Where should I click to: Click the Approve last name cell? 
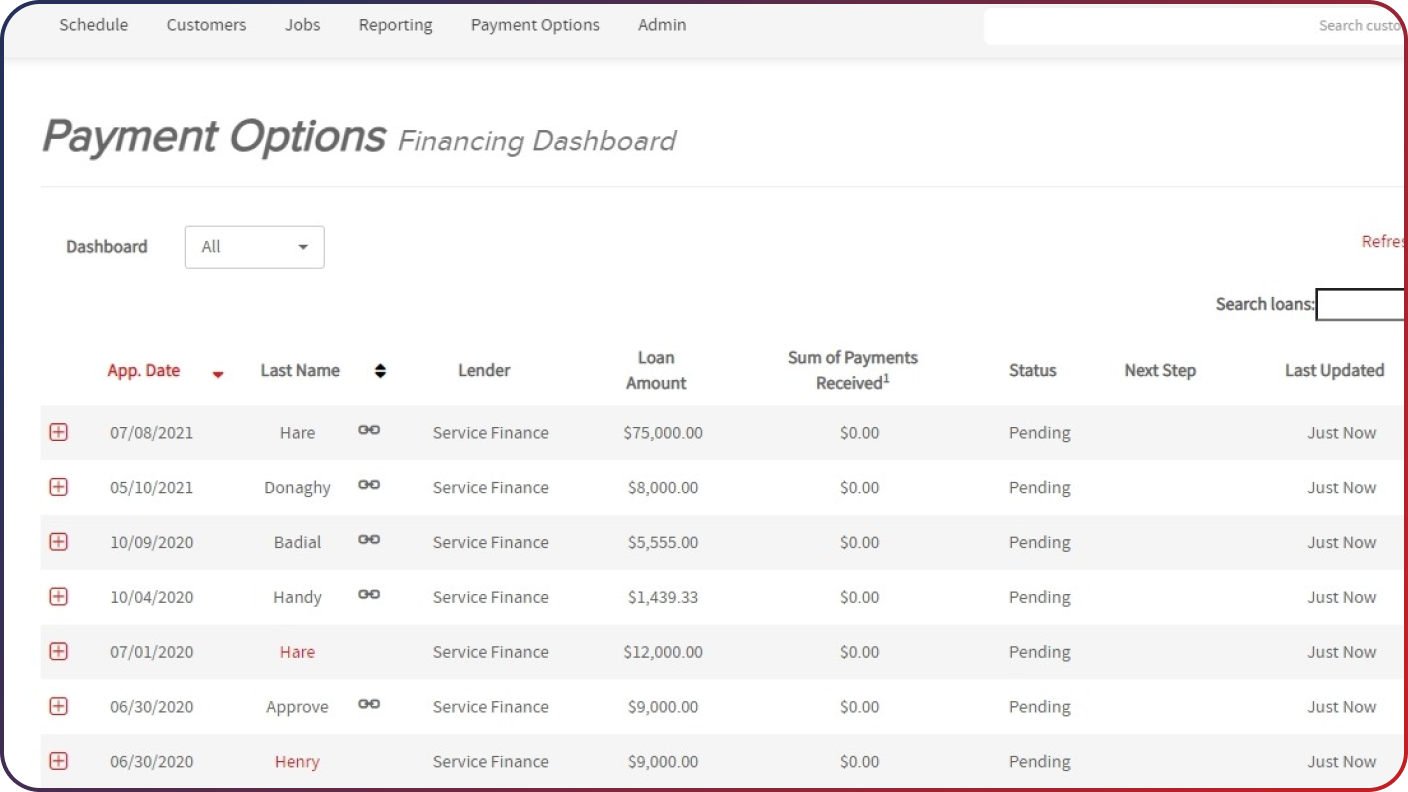pos(297,707)
